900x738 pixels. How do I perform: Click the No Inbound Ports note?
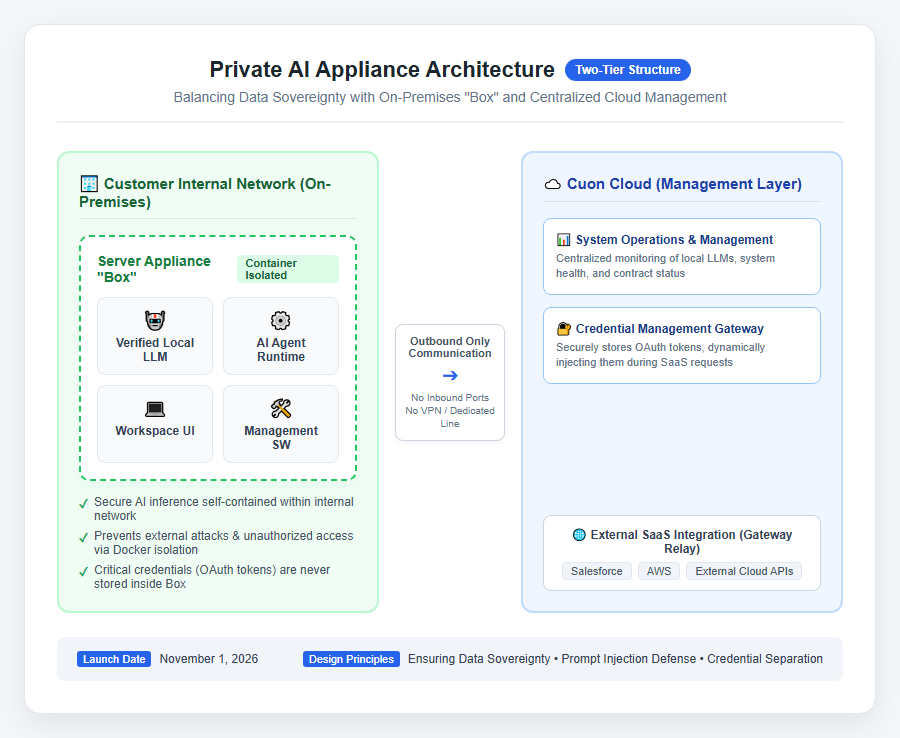(x=450, y=398)
